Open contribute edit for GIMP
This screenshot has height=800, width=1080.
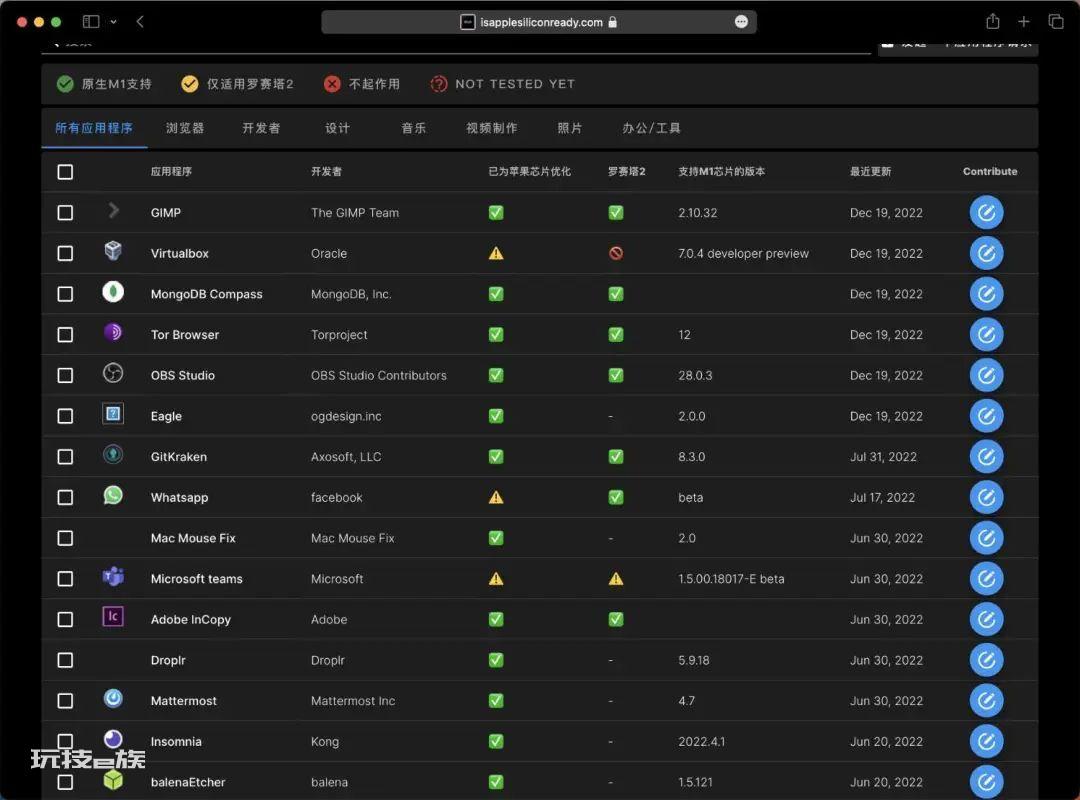coord(986,212)
